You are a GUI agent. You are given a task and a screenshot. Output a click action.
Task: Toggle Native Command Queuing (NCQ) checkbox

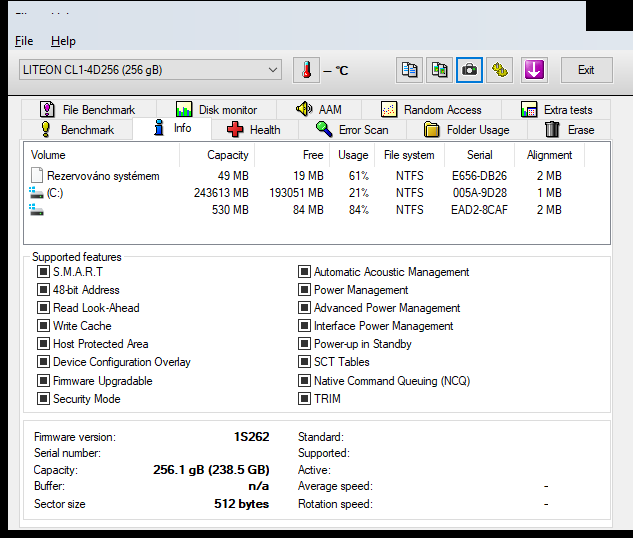click(304, 380)
